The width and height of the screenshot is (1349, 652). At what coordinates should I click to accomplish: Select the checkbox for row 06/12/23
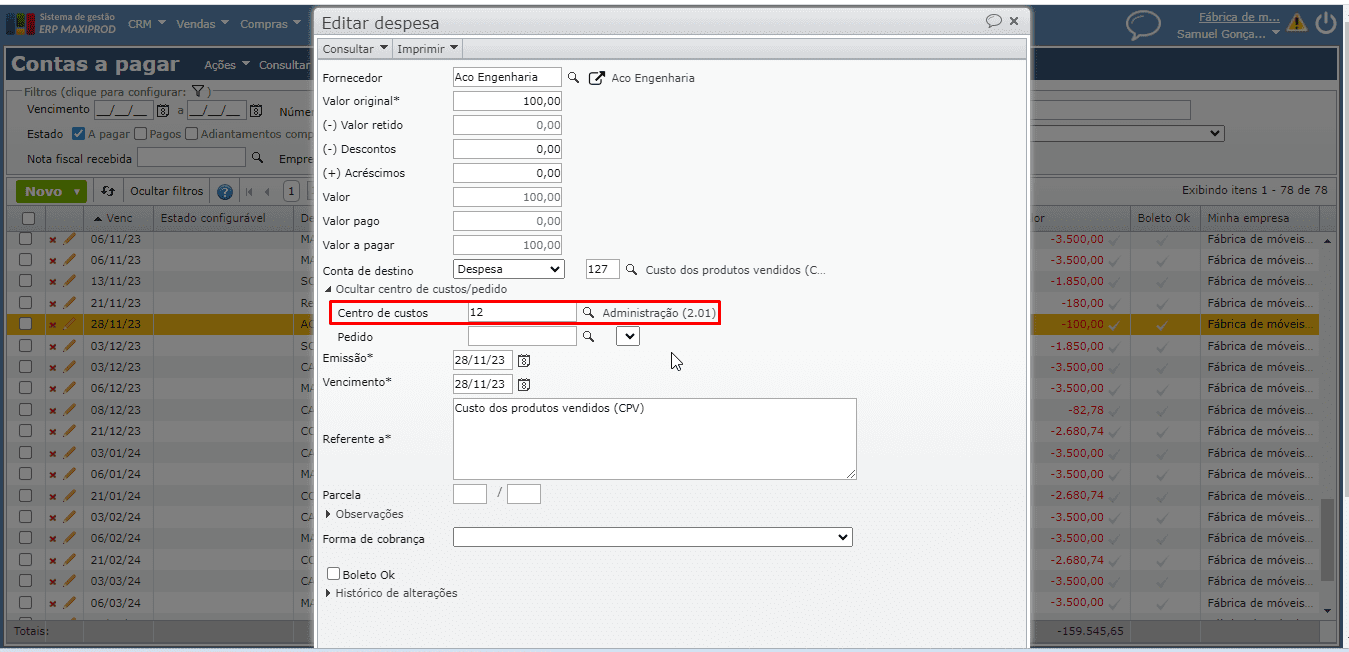(26, 388)
